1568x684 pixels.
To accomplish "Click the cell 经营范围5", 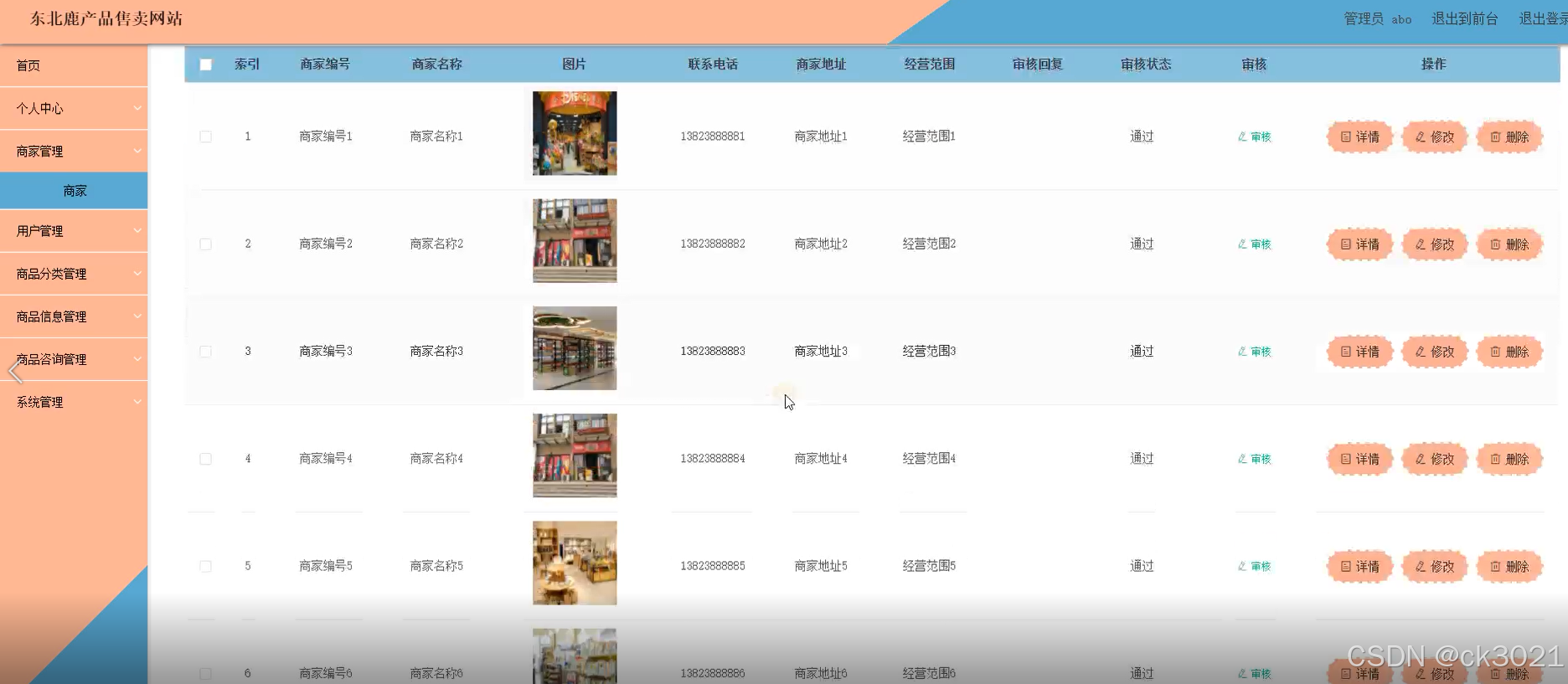I will click(x=929, y=566).
